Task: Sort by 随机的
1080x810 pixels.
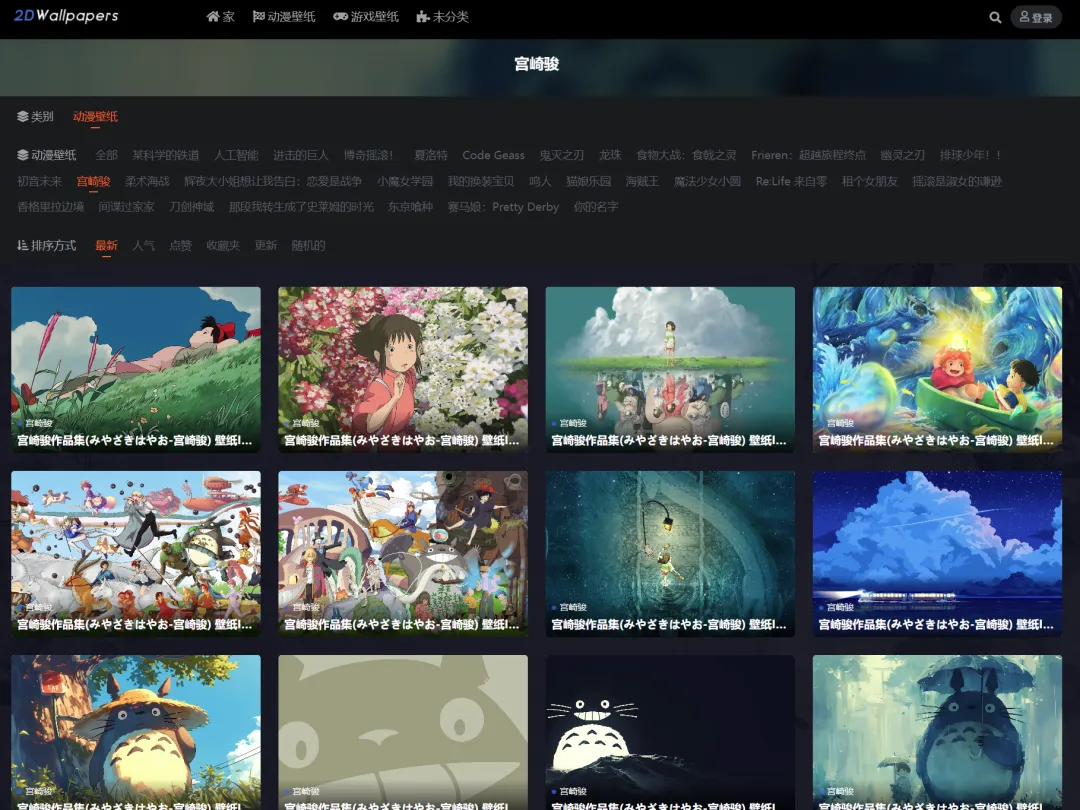Action: (308, 245)
